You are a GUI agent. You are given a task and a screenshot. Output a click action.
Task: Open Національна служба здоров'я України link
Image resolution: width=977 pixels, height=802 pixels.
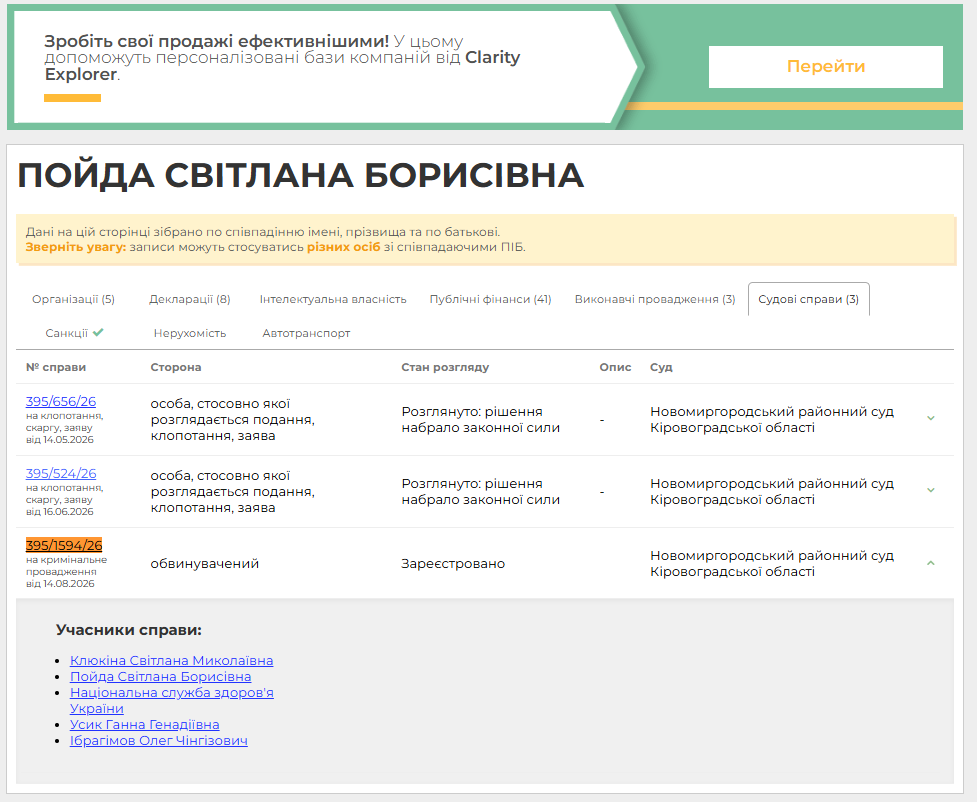coord(171,700)
